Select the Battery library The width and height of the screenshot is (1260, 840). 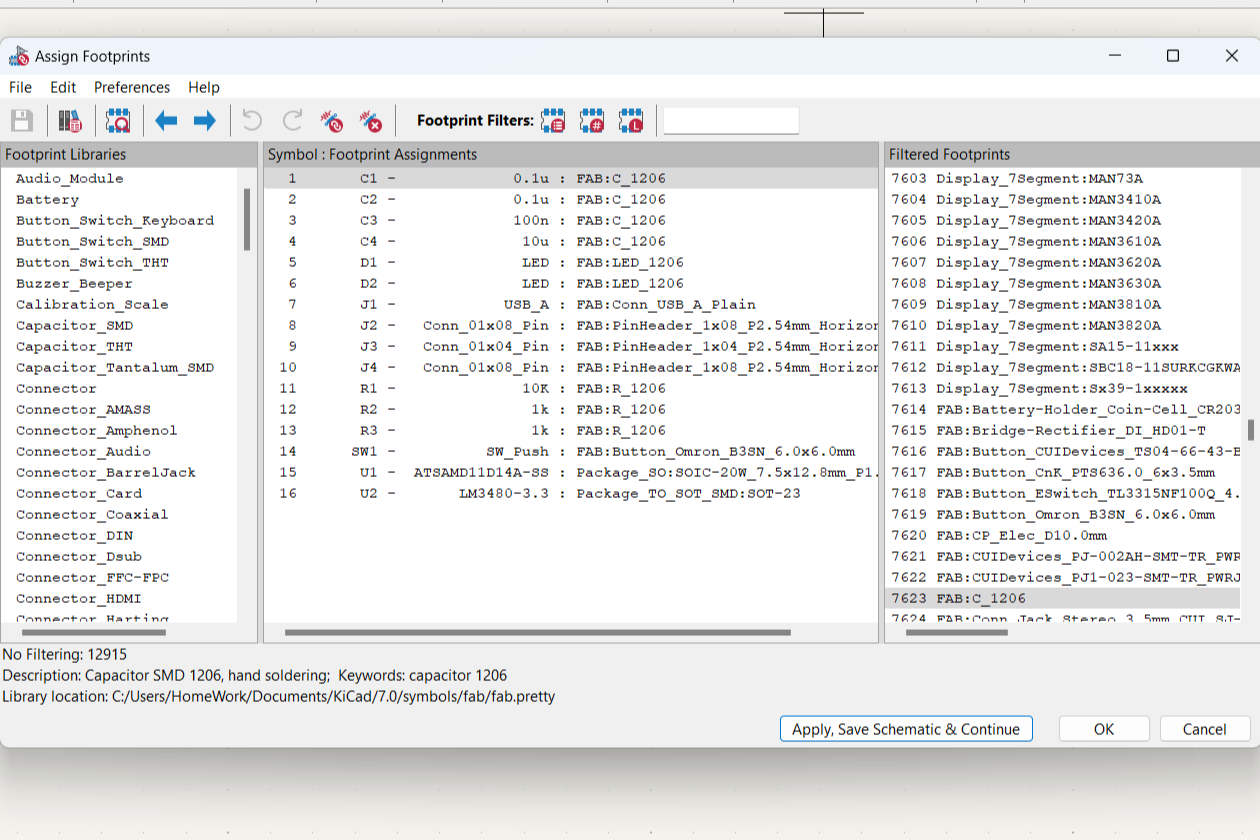point(47,199)
